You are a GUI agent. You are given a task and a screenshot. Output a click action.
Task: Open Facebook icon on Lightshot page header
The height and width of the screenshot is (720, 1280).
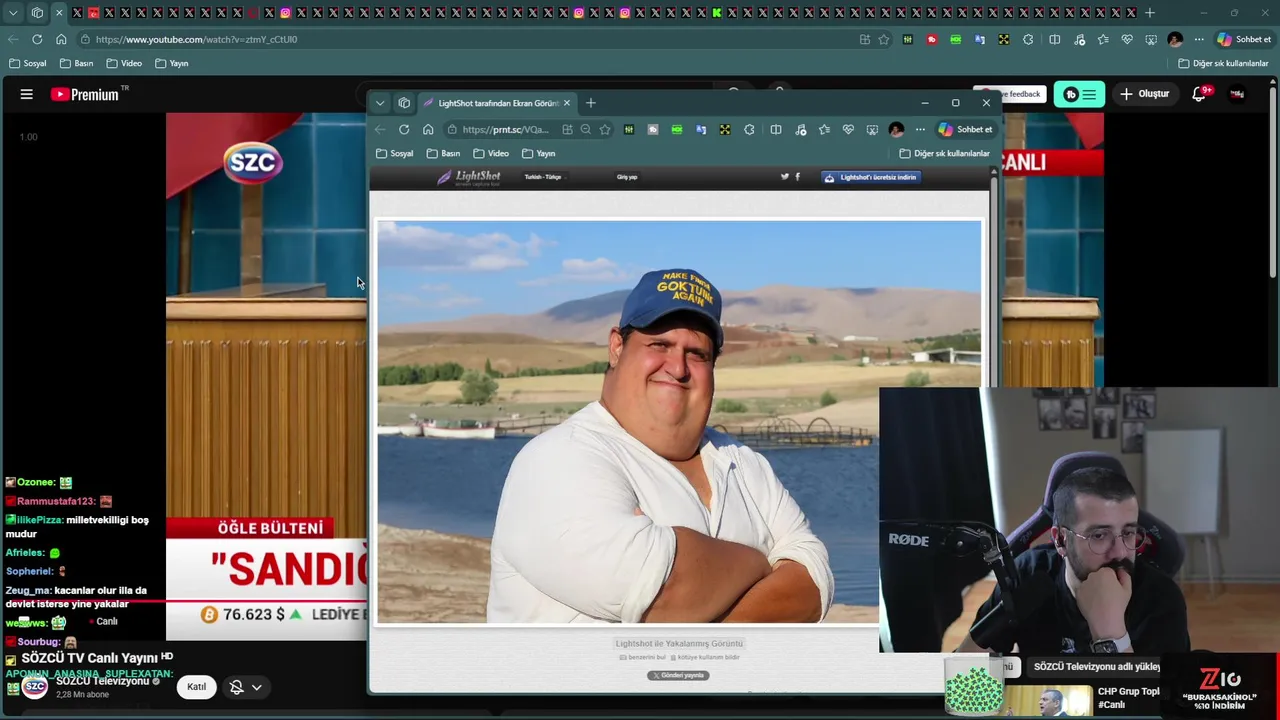click(x=797, y=177)
